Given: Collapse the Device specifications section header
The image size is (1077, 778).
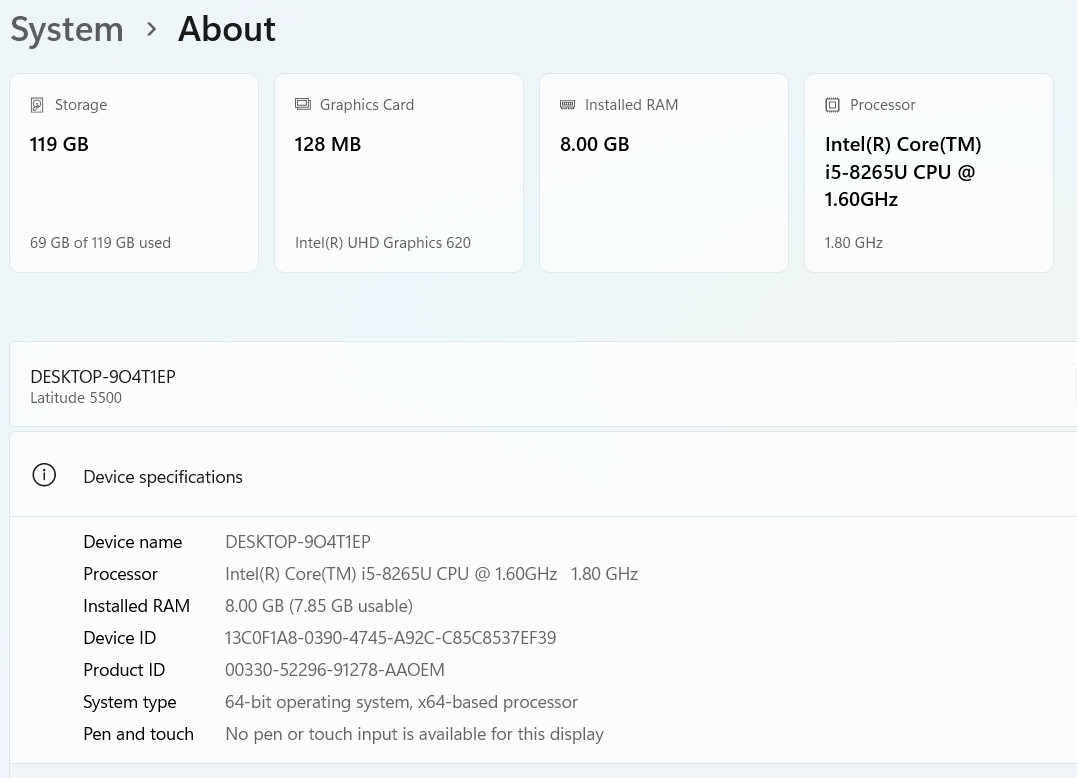Looking at the screenshot, I should click(540, 476).
